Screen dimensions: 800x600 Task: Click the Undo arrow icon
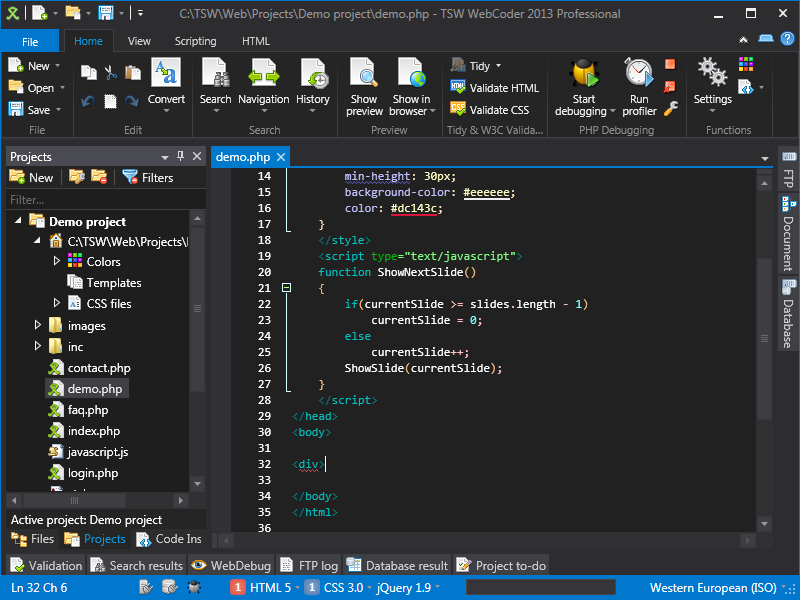pos(88,101)
